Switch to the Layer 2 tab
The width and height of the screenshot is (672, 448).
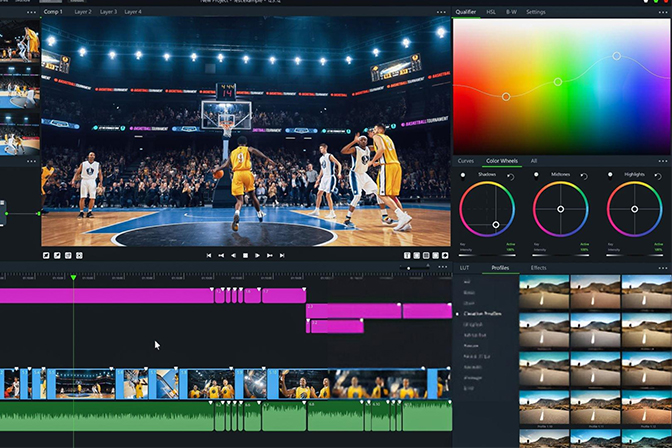83,12
